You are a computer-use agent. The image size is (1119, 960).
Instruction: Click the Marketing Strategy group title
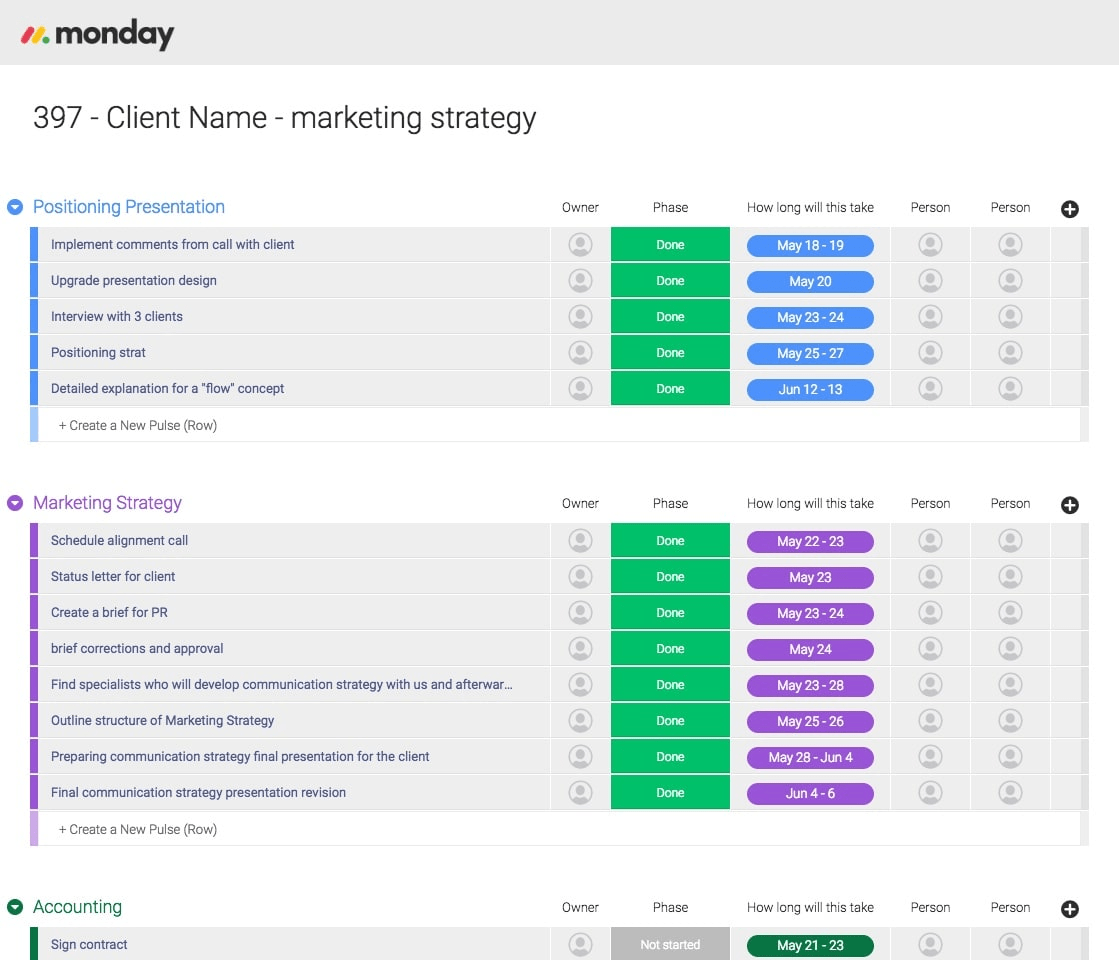[108, 503]
